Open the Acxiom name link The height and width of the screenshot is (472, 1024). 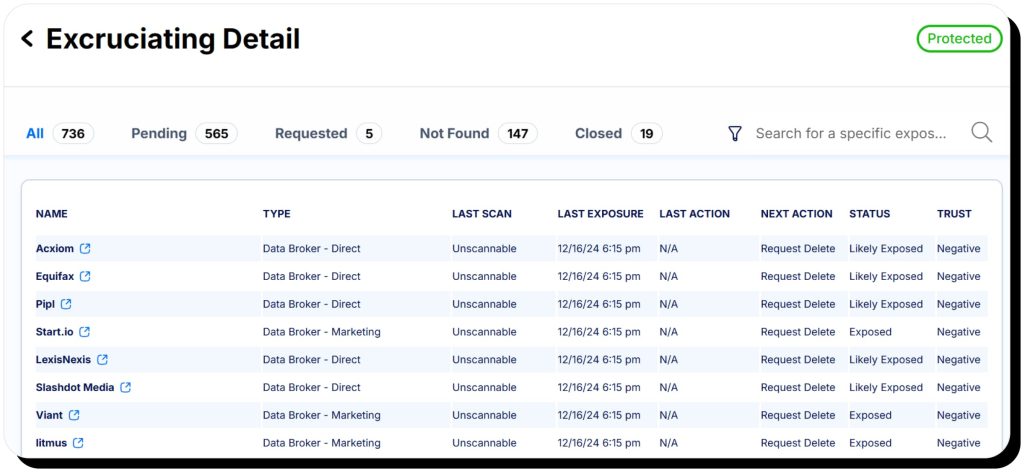point(55,249)
